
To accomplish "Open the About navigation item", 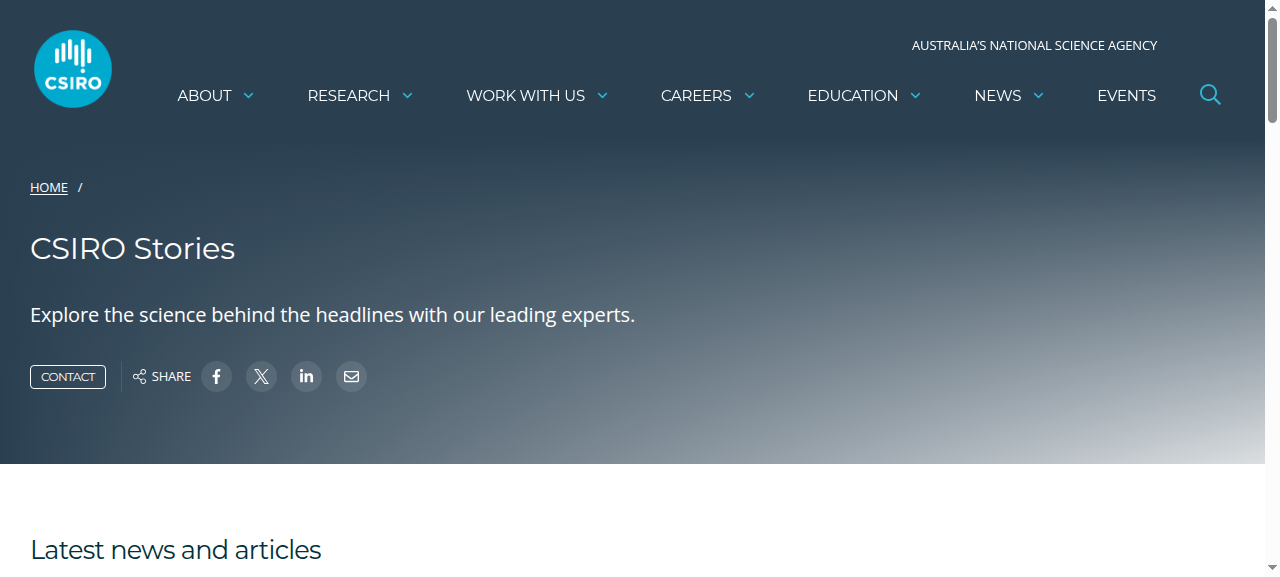I will click(x=204, y=96).
